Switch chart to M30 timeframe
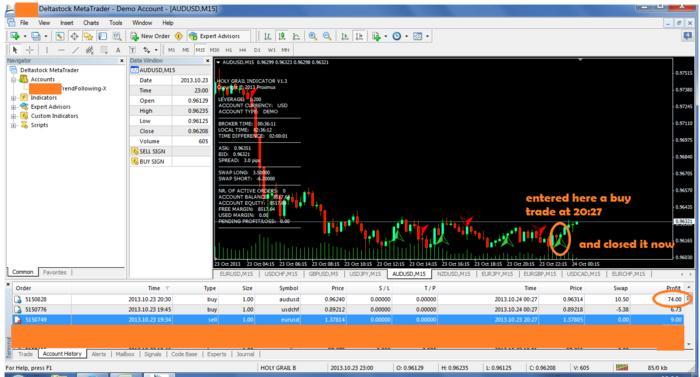Image resolution: width=700 pixels, height=377 pixels. pyautogui.click(x=214, y=50)
